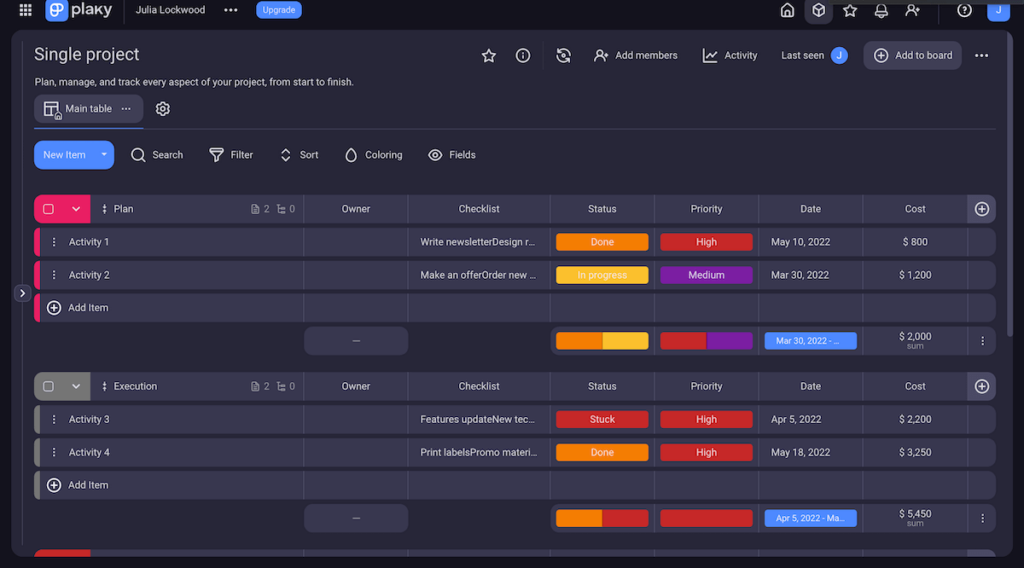
Task: Collapse the Execution group chevron
Action: pyautogui.click(x=76, y=387)
